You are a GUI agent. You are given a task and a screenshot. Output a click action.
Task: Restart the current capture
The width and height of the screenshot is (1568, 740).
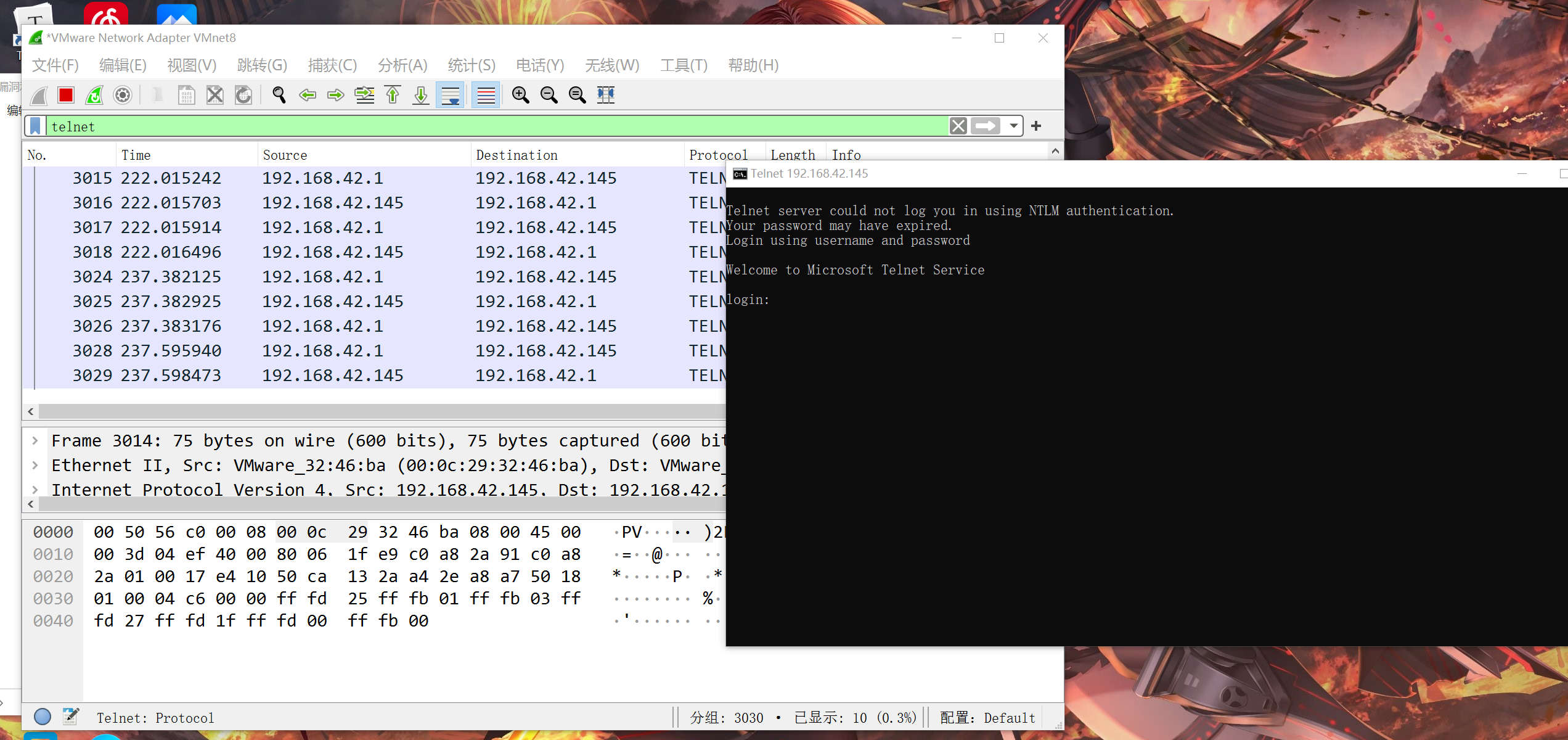(94, 95)
